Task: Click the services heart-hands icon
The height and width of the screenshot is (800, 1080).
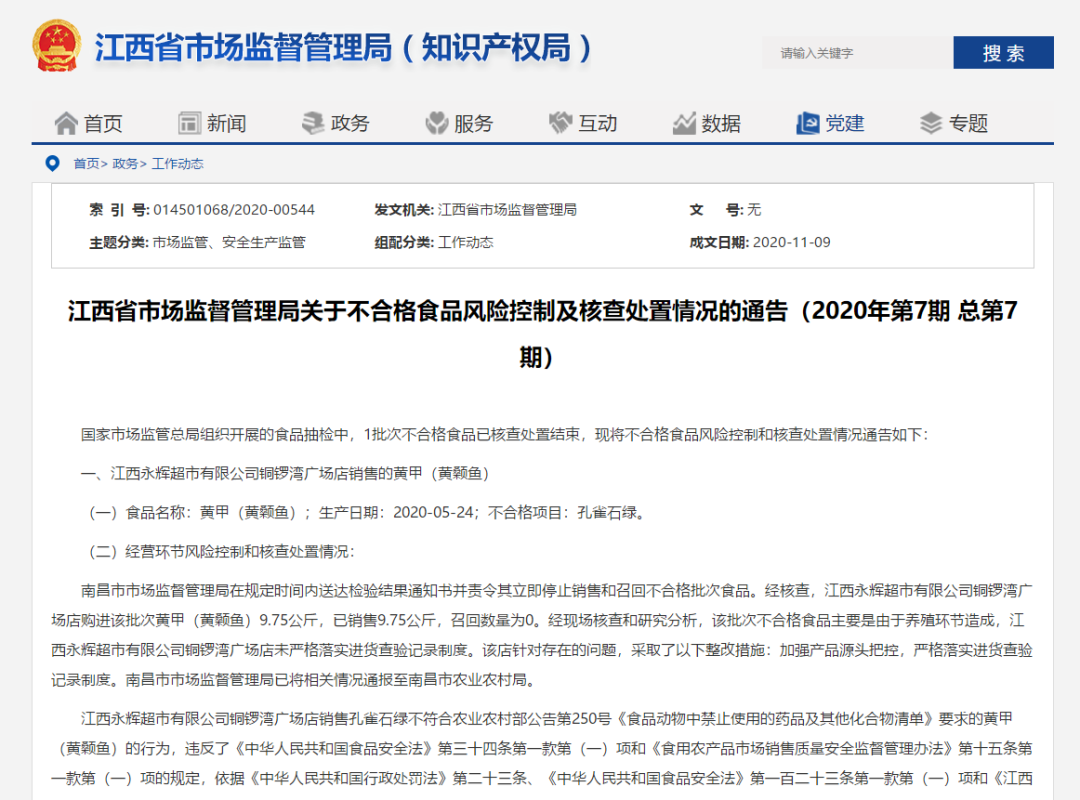Action: point(437,123)
